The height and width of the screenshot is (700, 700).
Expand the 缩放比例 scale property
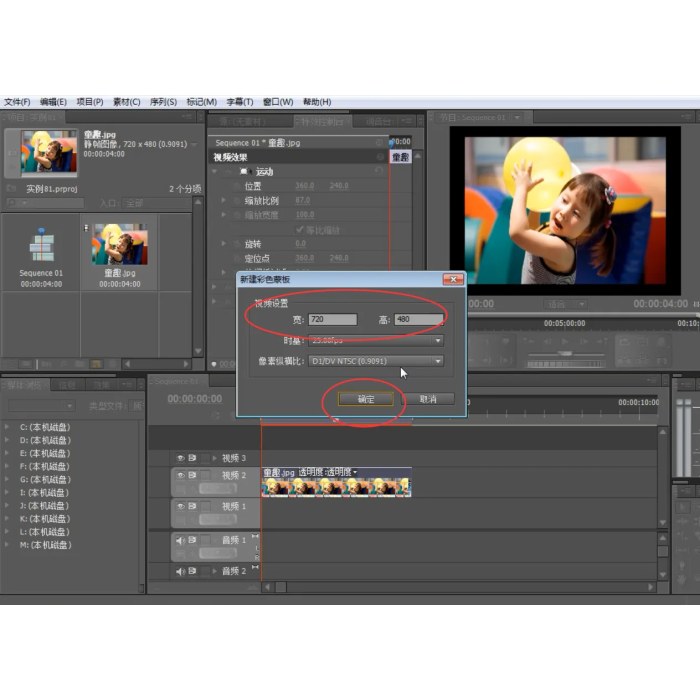point(224,200)
